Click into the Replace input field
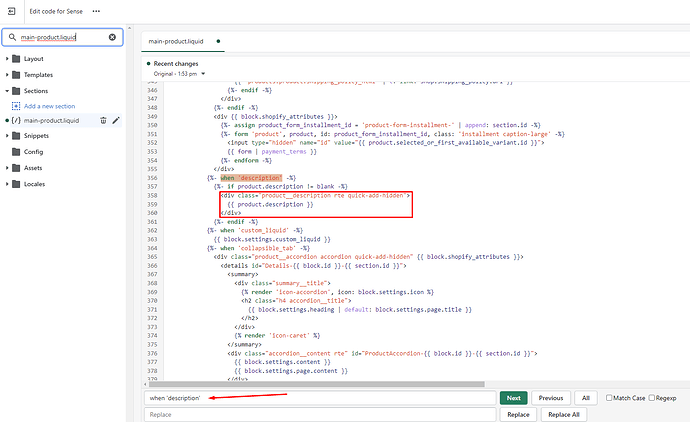 [x=320, y=414]
